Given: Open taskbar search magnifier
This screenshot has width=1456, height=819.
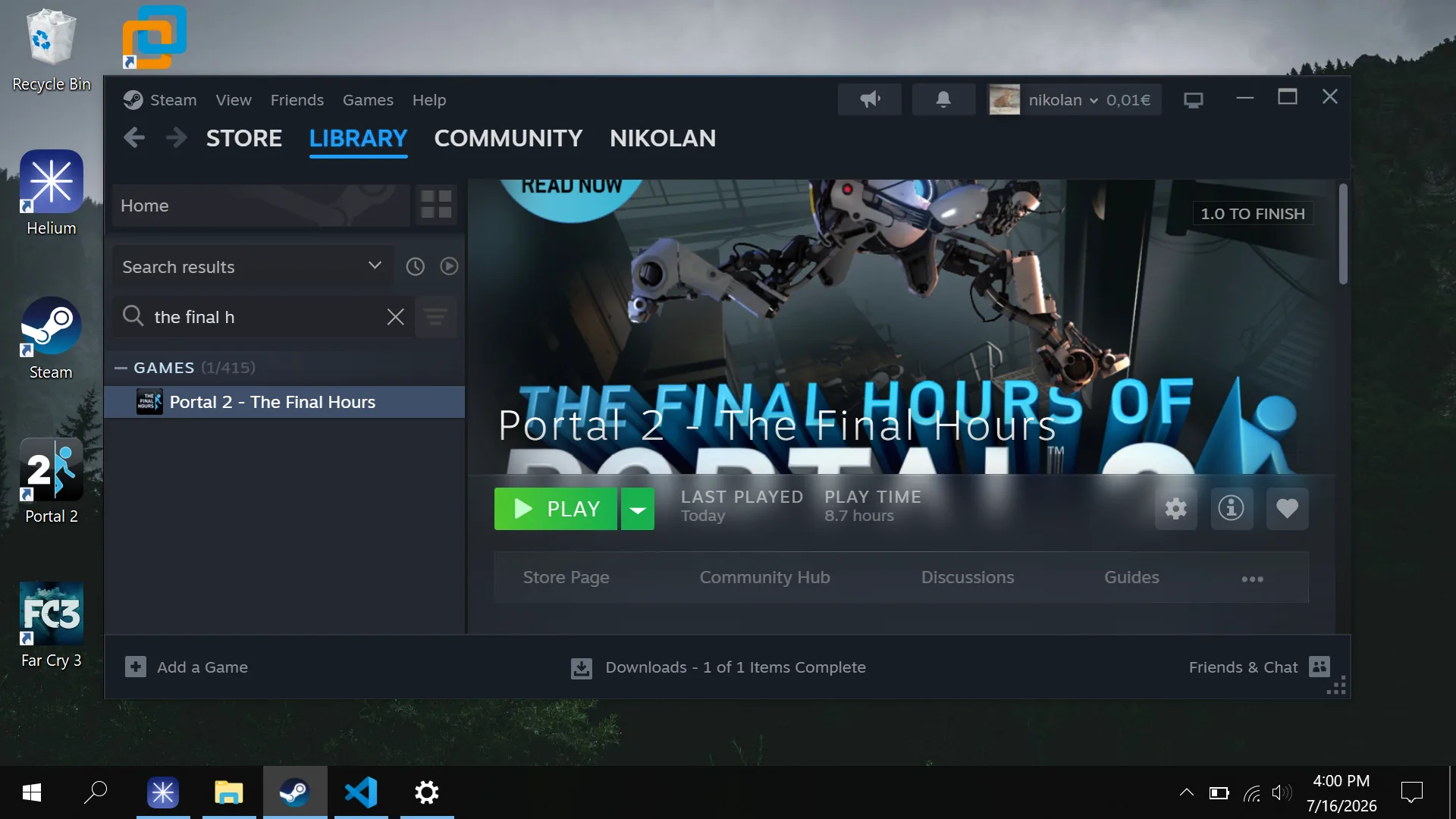Looking at the screenshot, I should click(96, 792).
